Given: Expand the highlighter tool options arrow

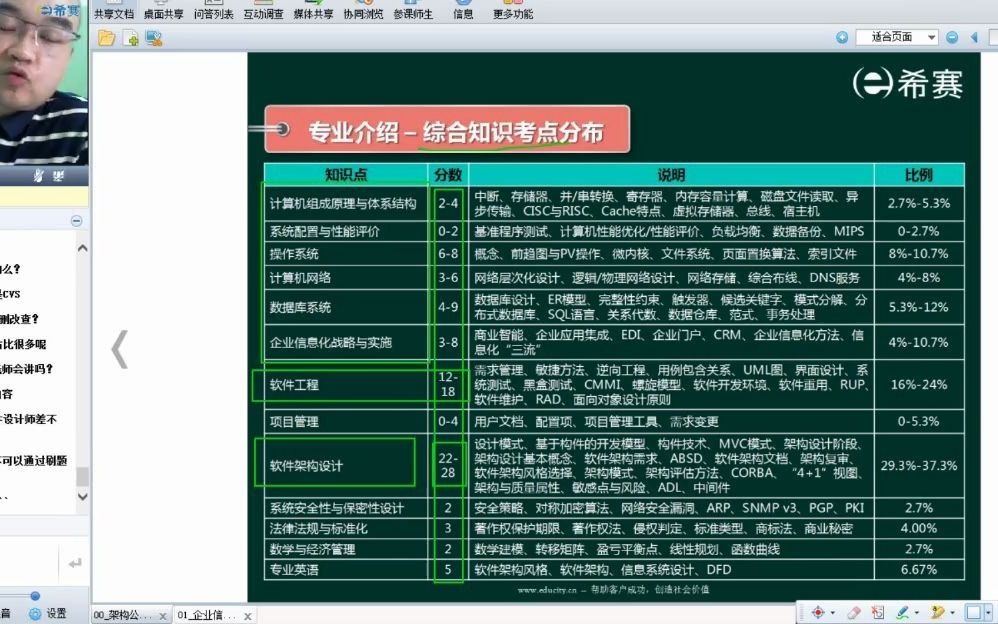Looking at the screenshot, I should point(954,613).
